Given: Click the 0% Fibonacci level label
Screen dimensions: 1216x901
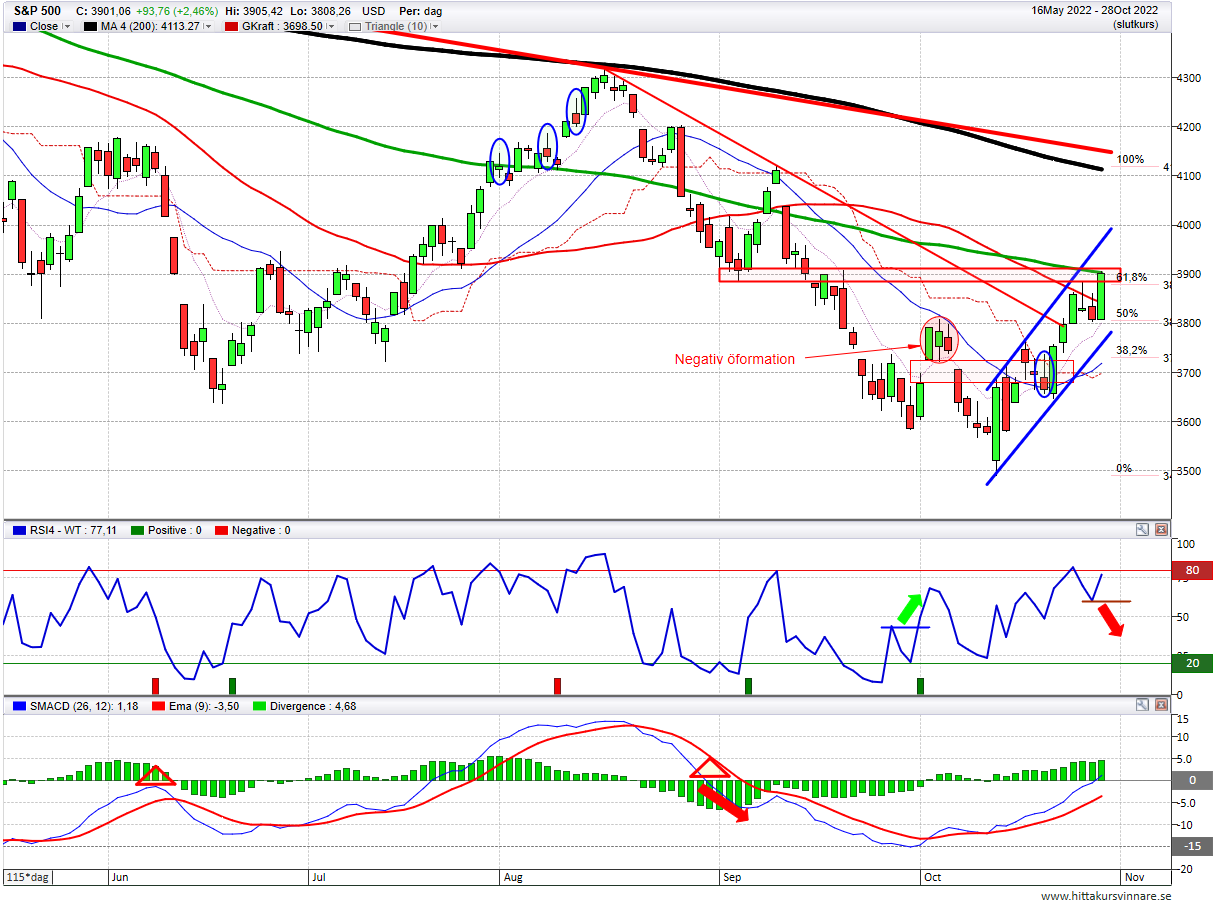Looking at the screenshot, I should point(1124,468).
